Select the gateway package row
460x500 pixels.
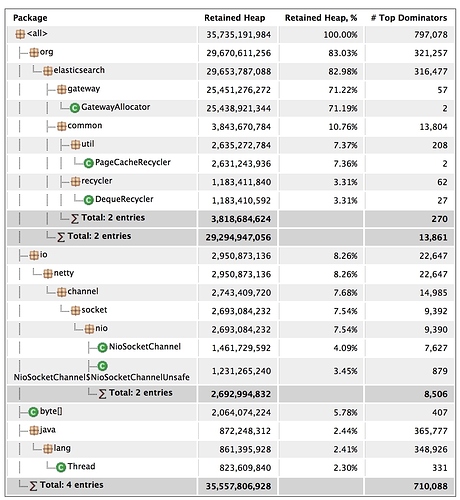click(230, 89)
